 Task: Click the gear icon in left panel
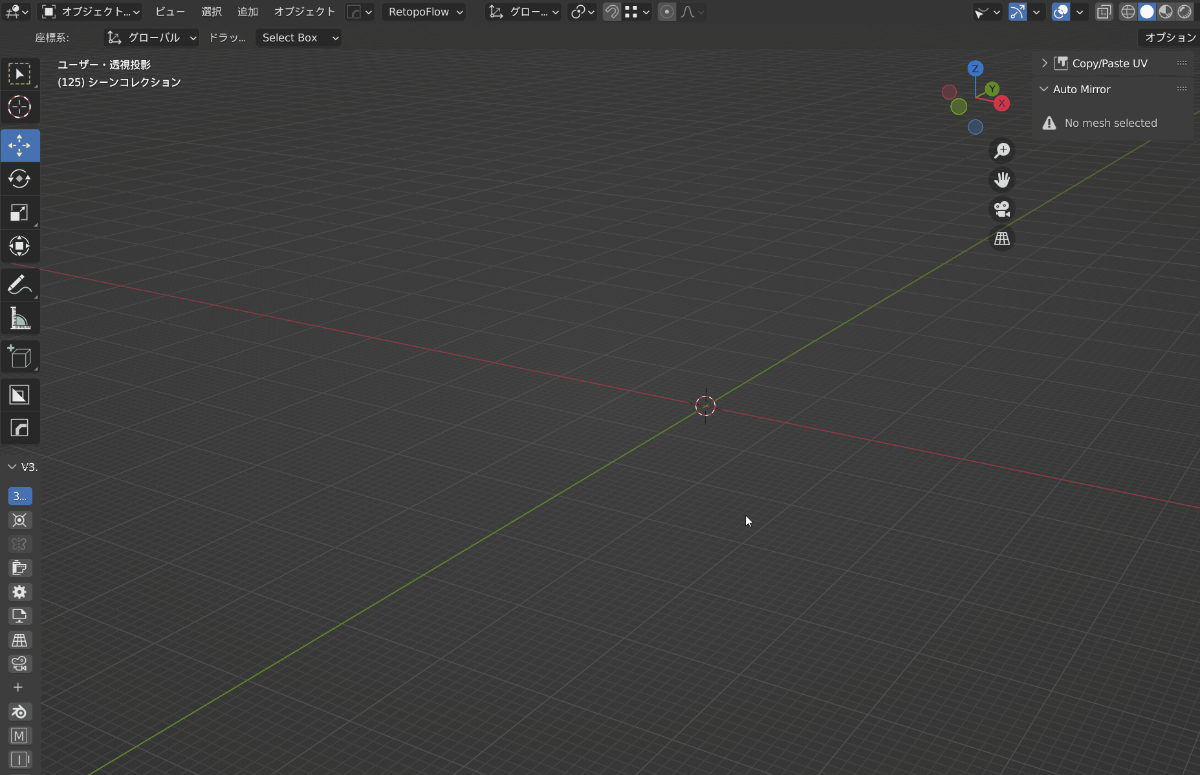point(20,592)
